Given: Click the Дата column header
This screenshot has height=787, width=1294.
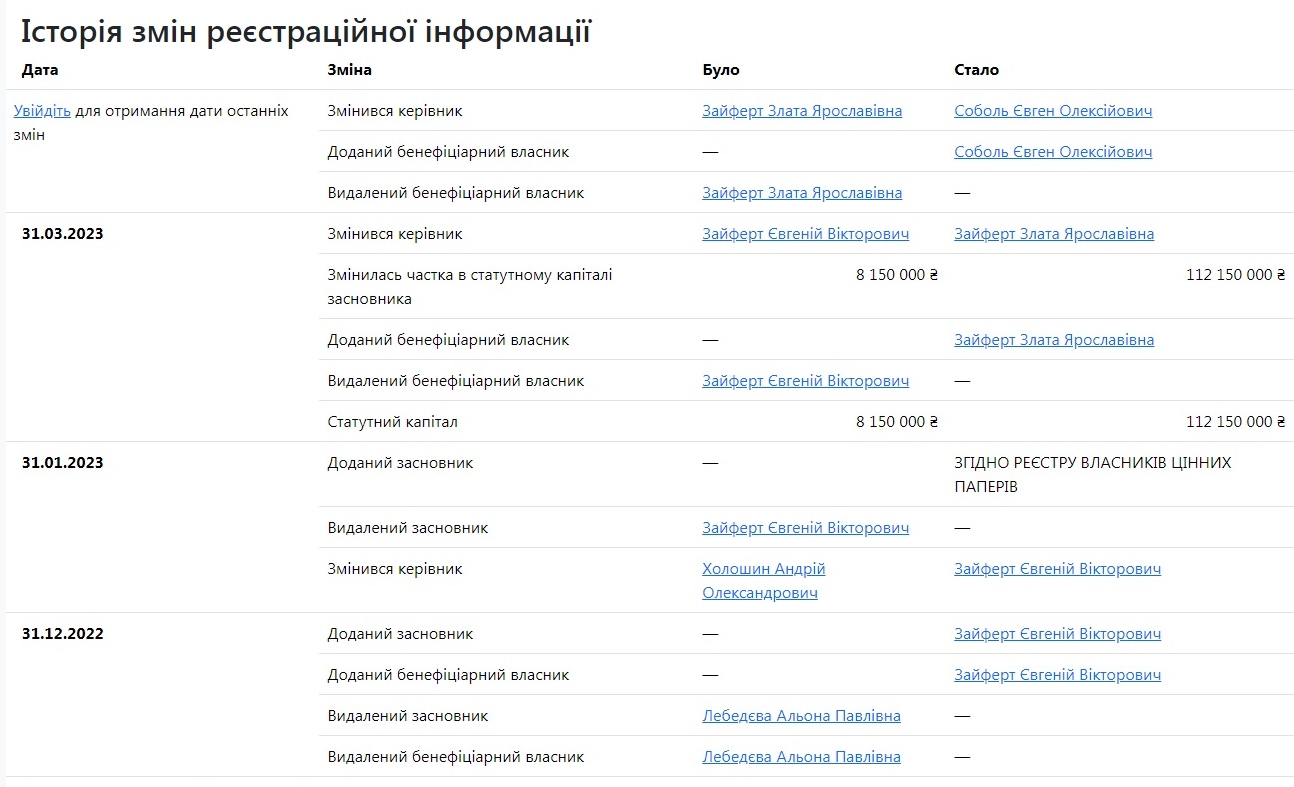Looking at the screenshot, I should click(x=40, y=70).
